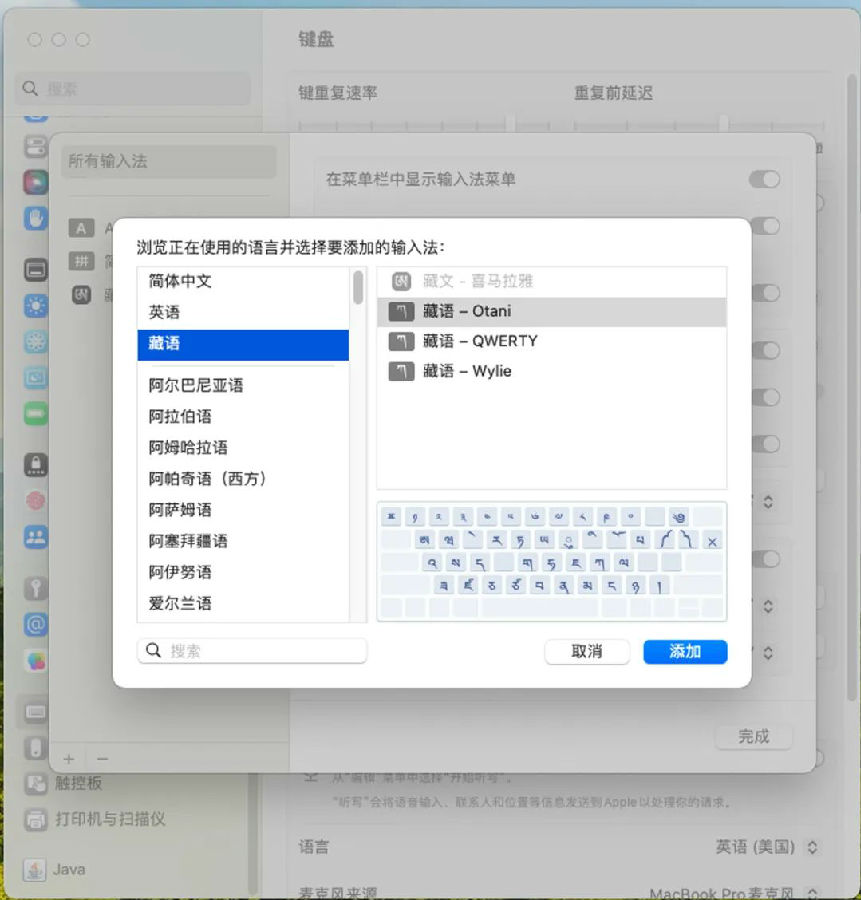Select 简体中文 in the language list
Screen dimensions: 861x900
pyautogui.click(x=243, y=281)
